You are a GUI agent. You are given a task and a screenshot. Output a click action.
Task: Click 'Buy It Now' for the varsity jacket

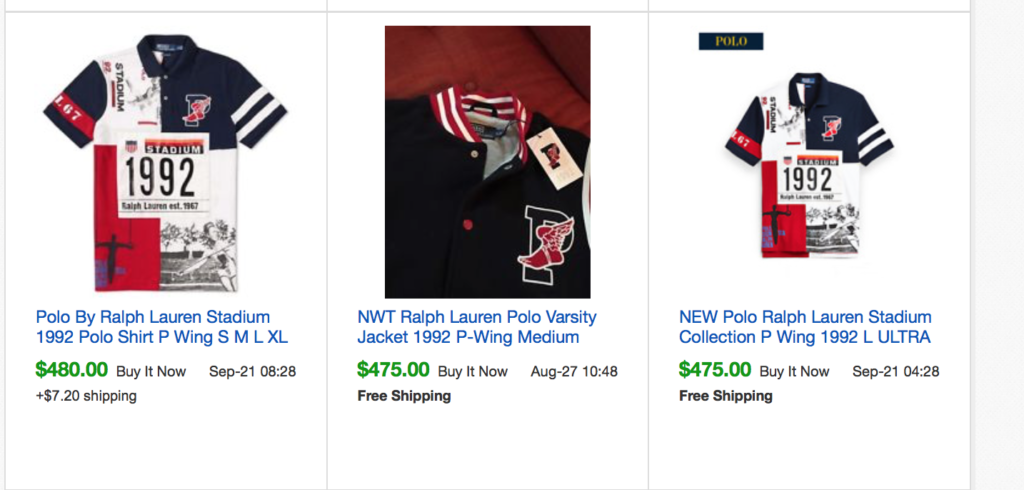pos(473,371)
